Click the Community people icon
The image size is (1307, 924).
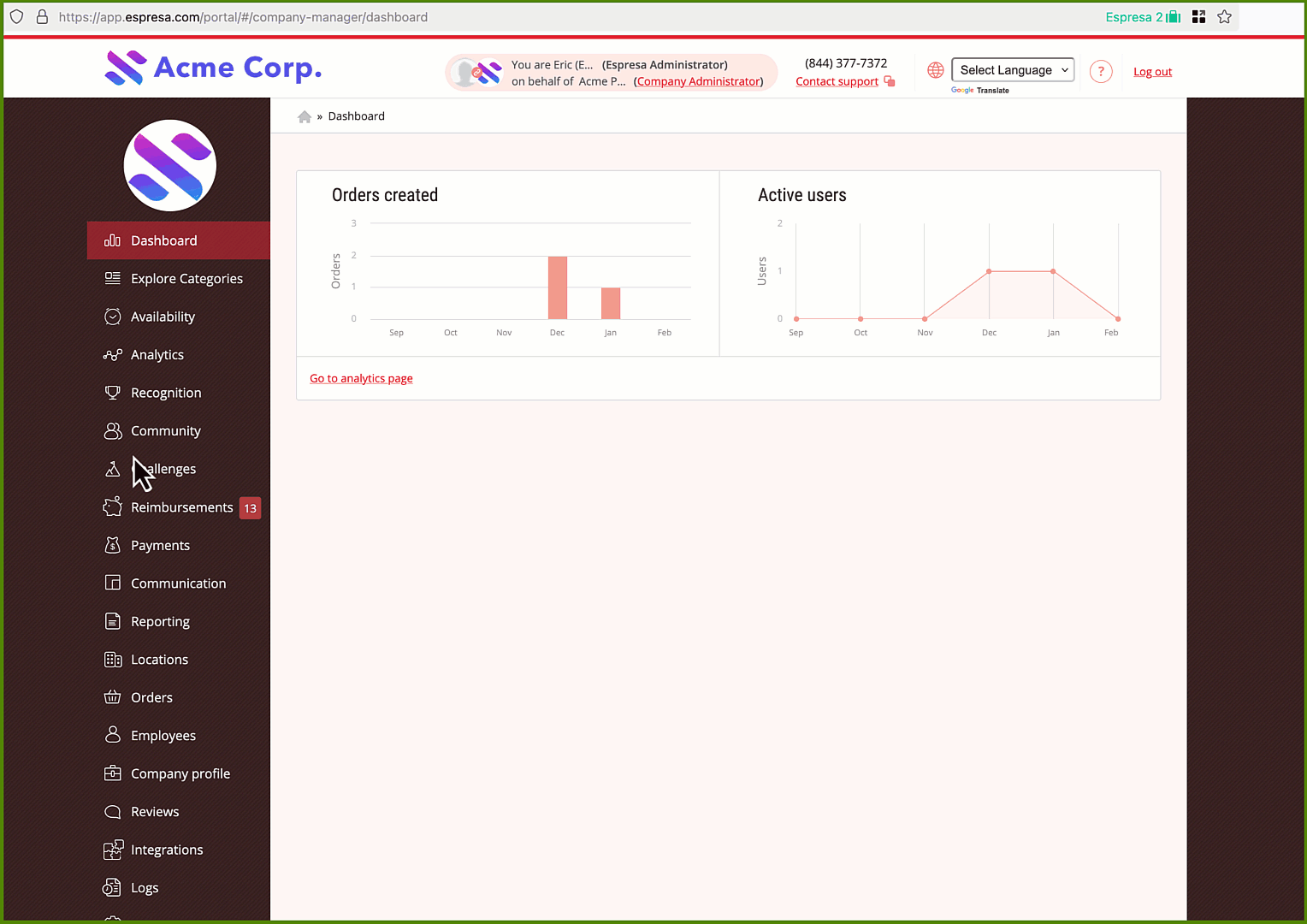point(112,430)
